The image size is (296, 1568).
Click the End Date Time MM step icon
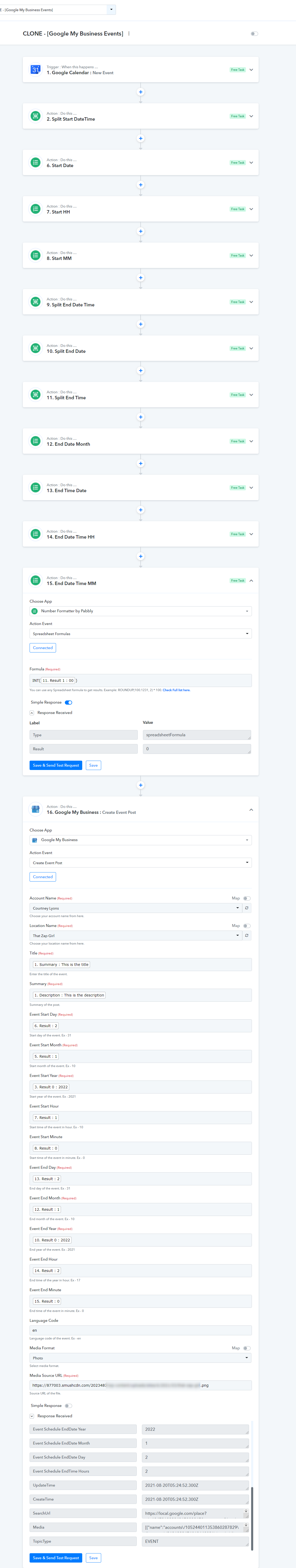[x=35, y=580]
